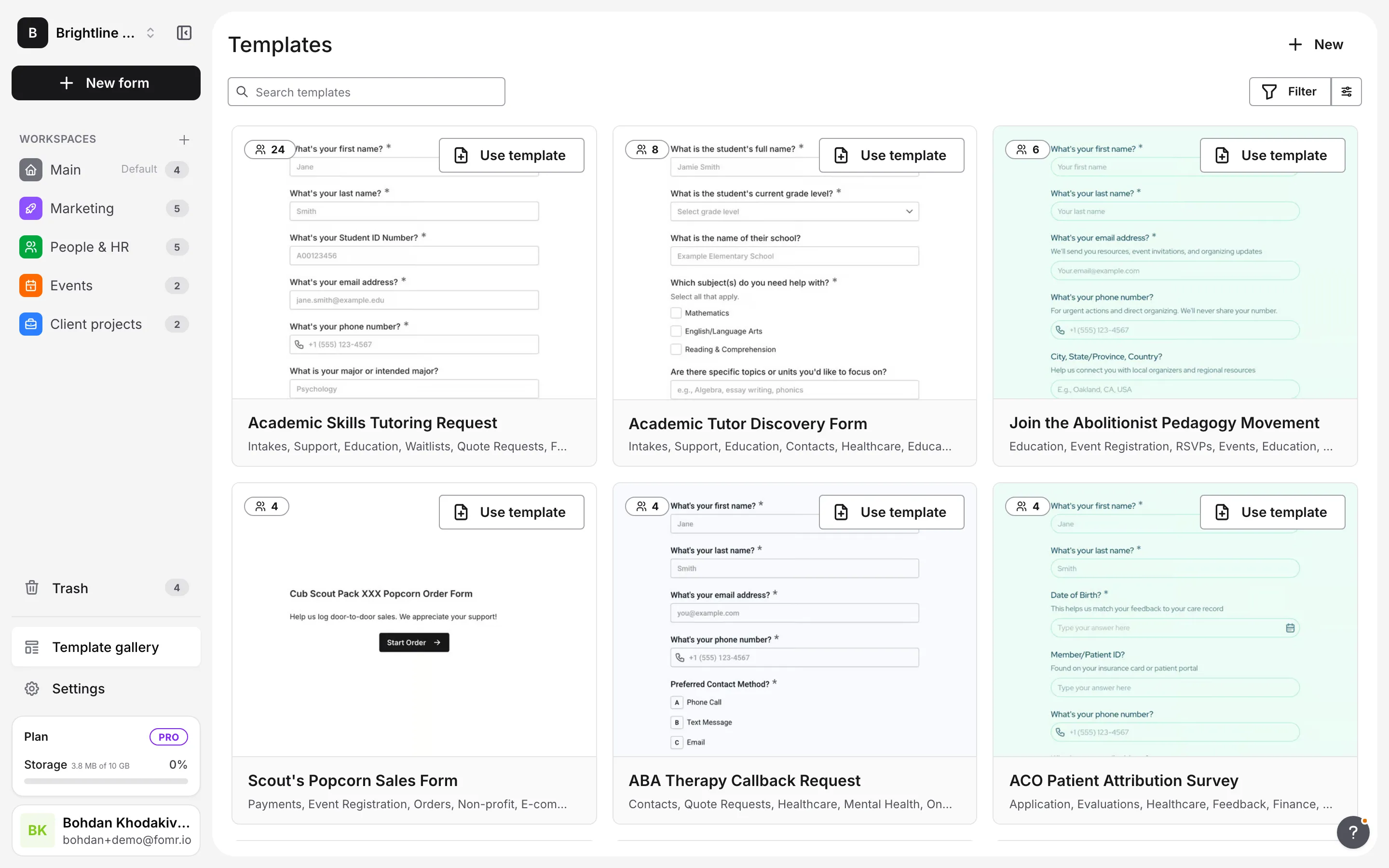Open Template gallery in the sidebar
Viewport: 1389px width, 868px height.
coord(106,647)
